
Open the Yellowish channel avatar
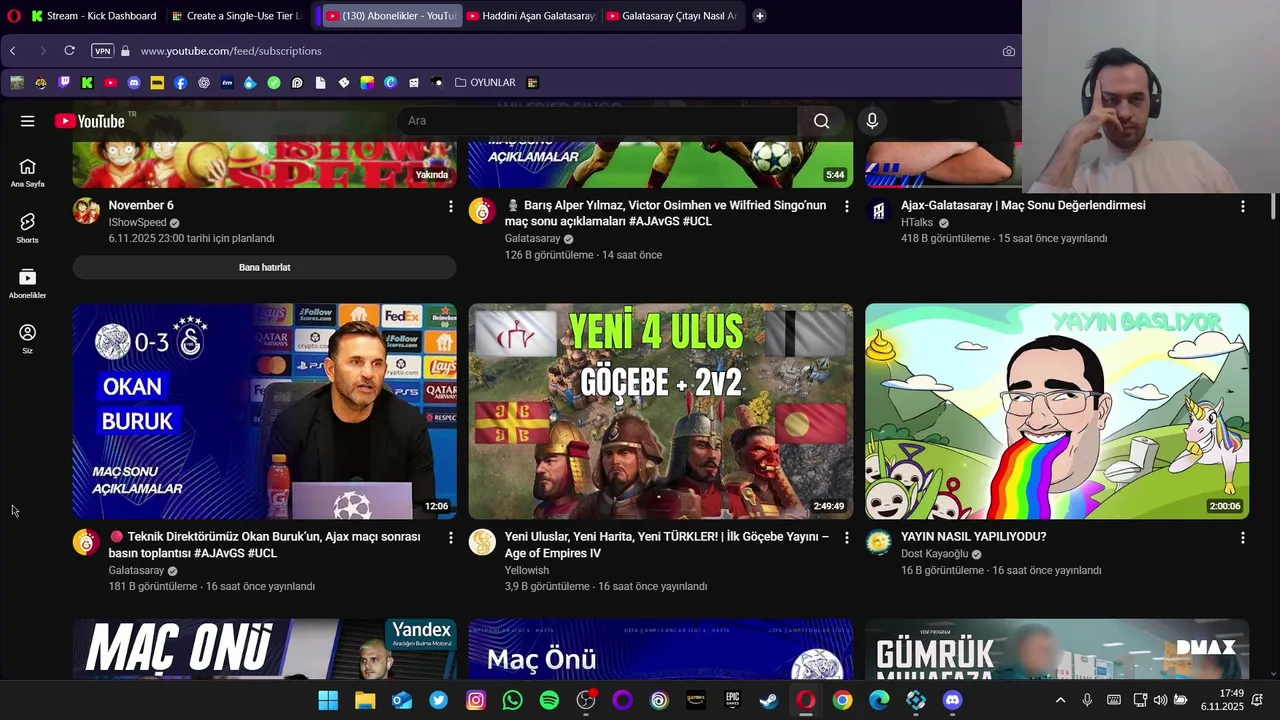click(x=482, y=543)
